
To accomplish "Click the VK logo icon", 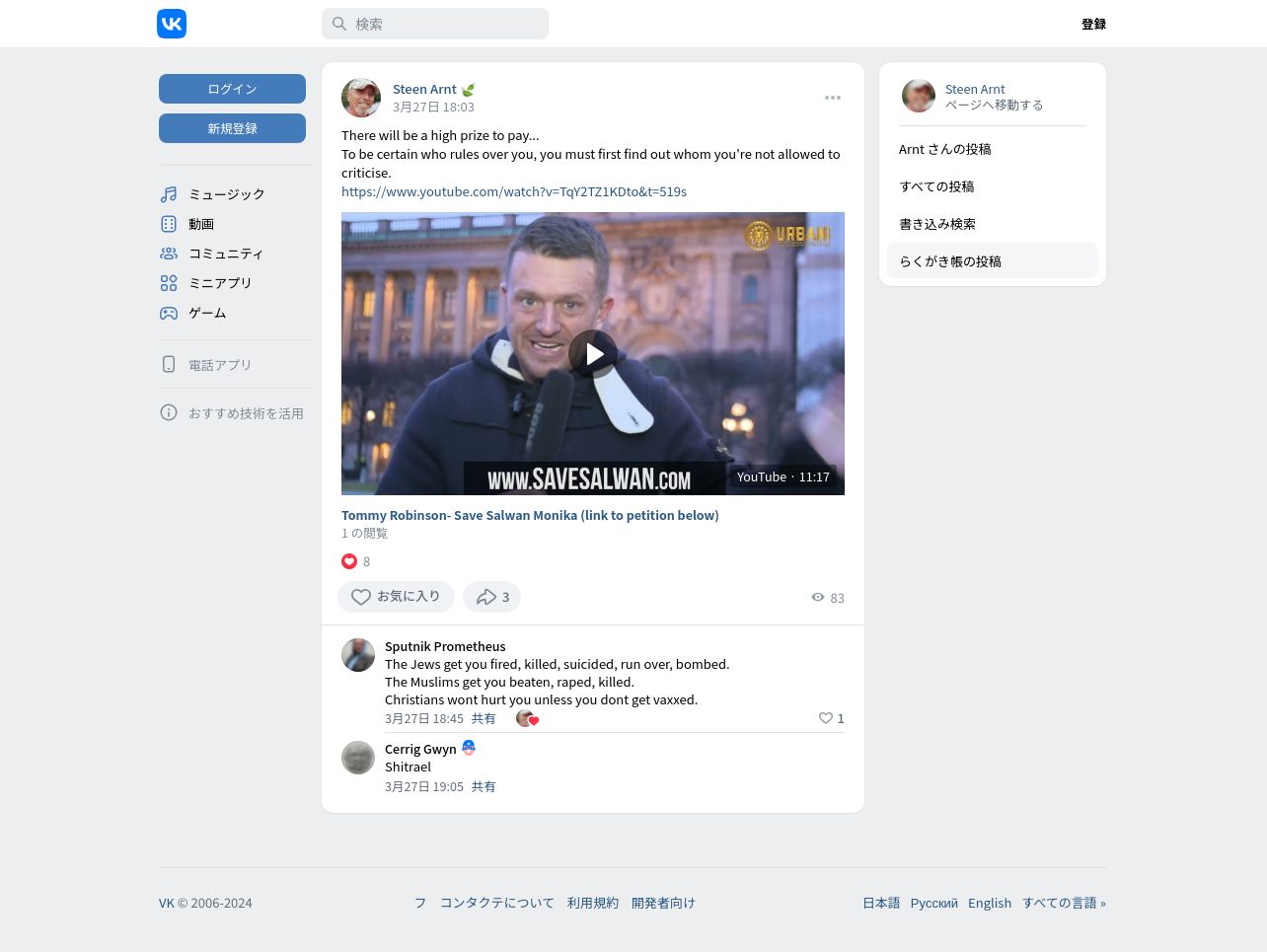I will (x=172, y=24).
